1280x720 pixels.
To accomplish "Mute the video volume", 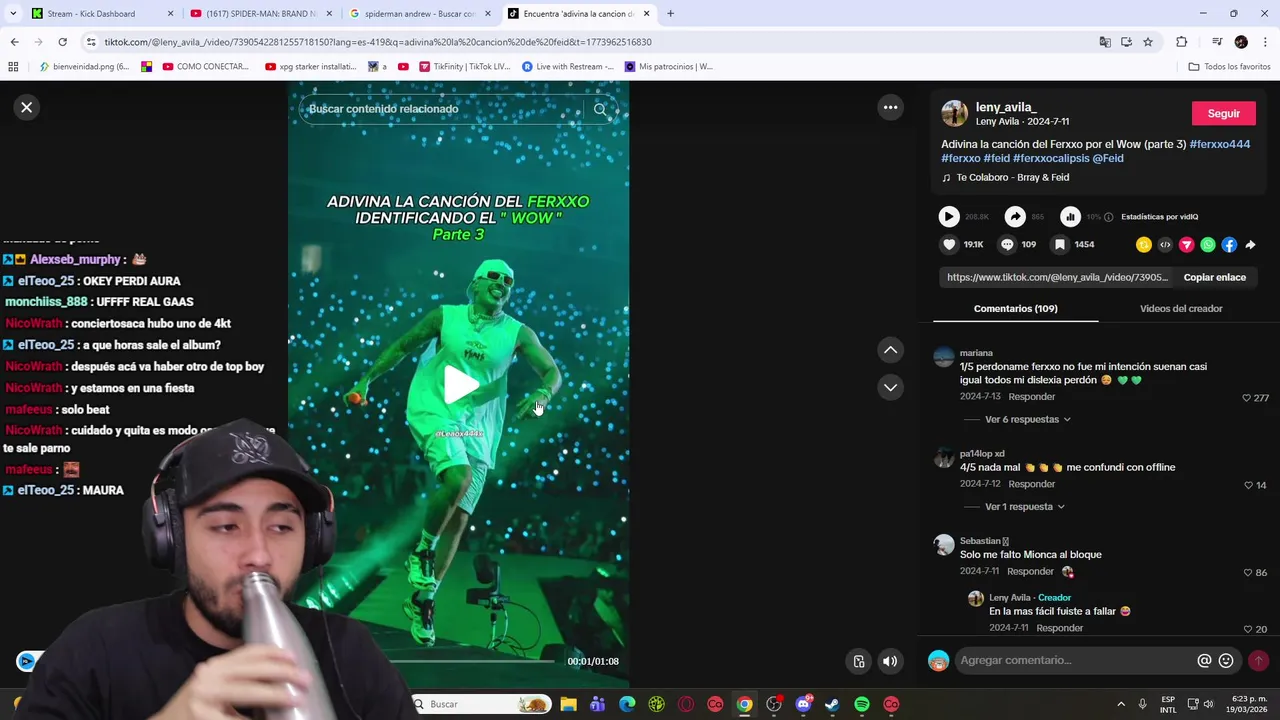I will (x=890, y=661).
